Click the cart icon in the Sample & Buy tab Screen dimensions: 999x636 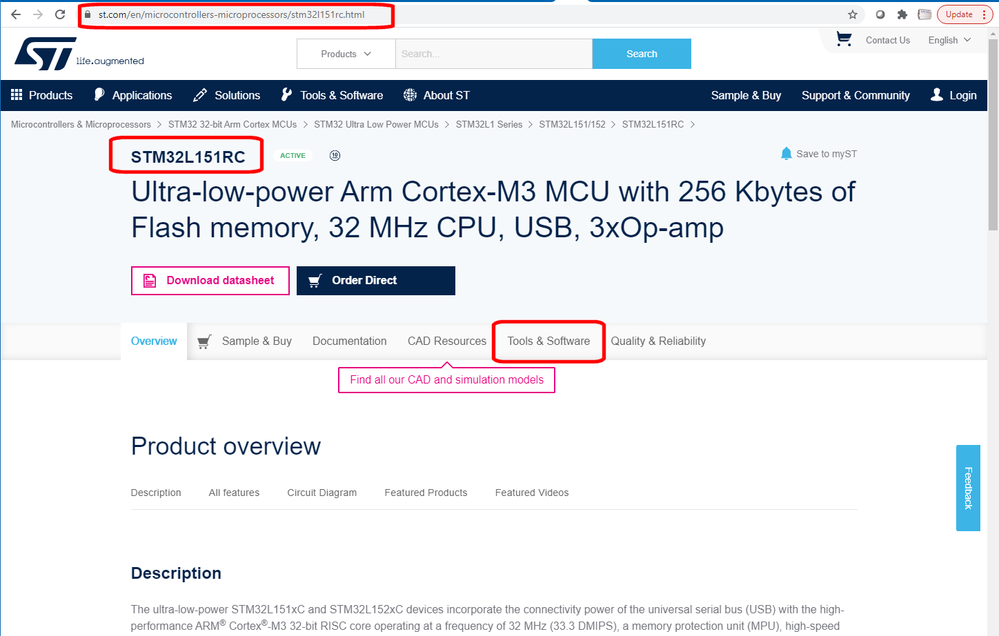(204, 342)
